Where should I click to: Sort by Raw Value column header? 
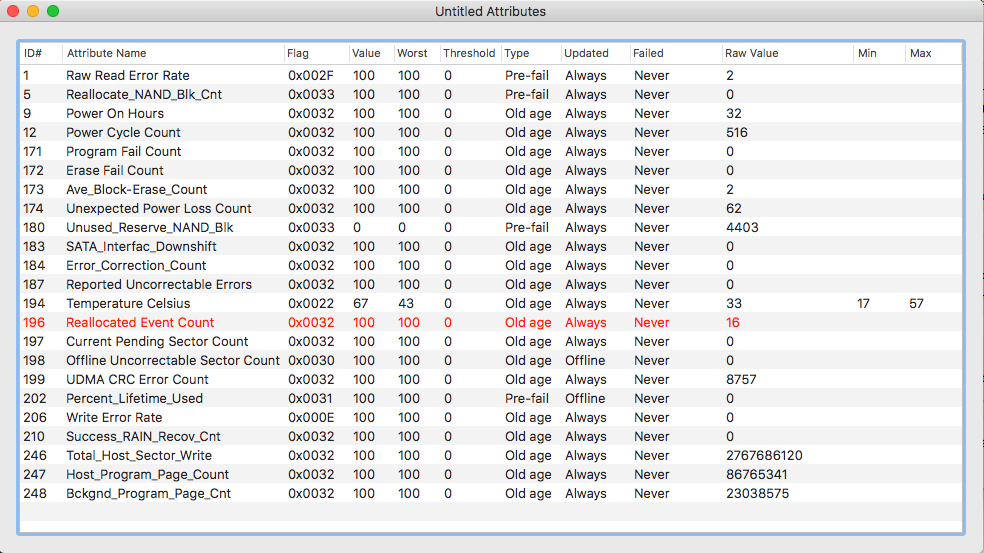click(787, 53)
